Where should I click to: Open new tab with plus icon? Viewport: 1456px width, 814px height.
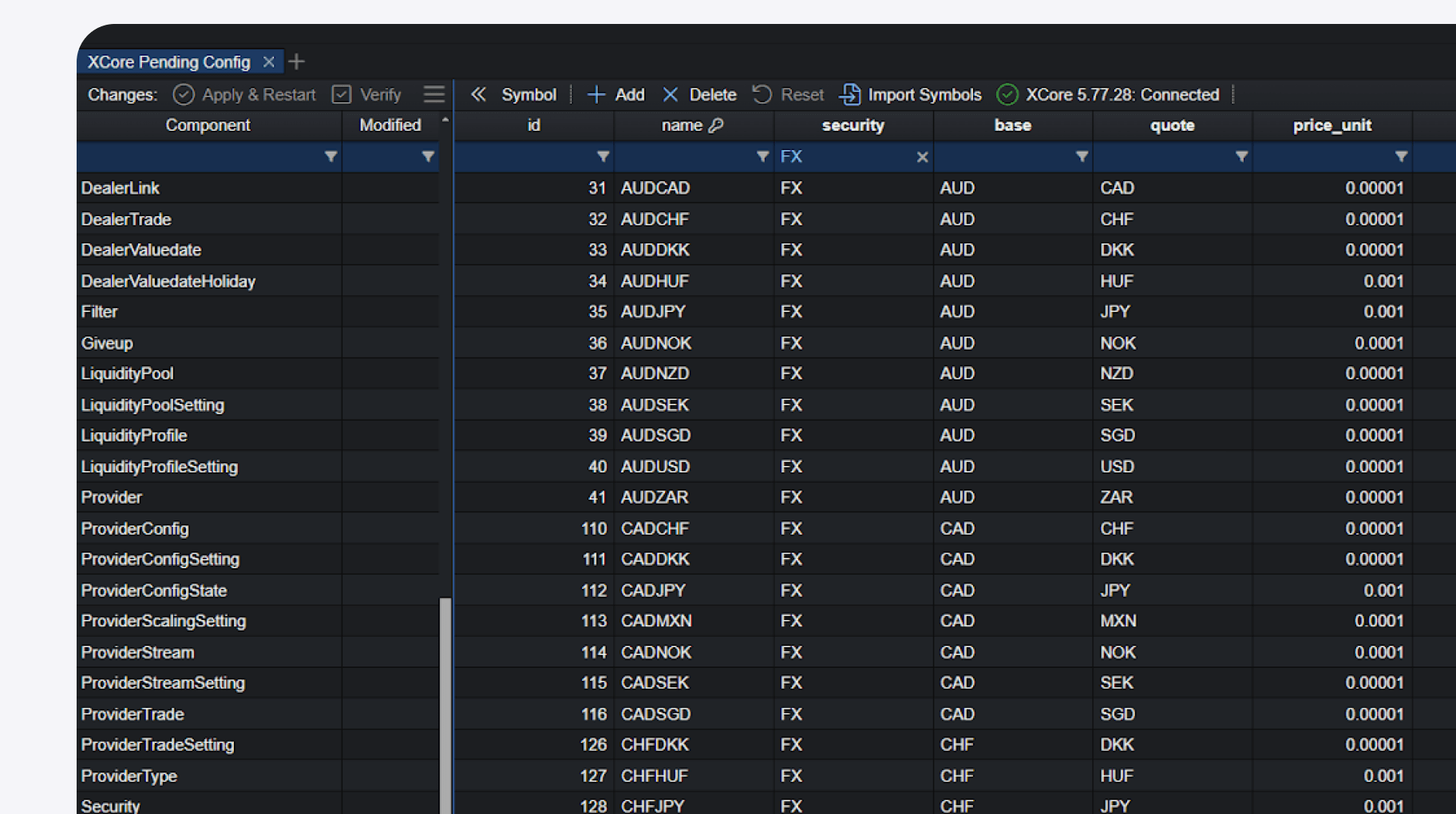click(297, 61)
